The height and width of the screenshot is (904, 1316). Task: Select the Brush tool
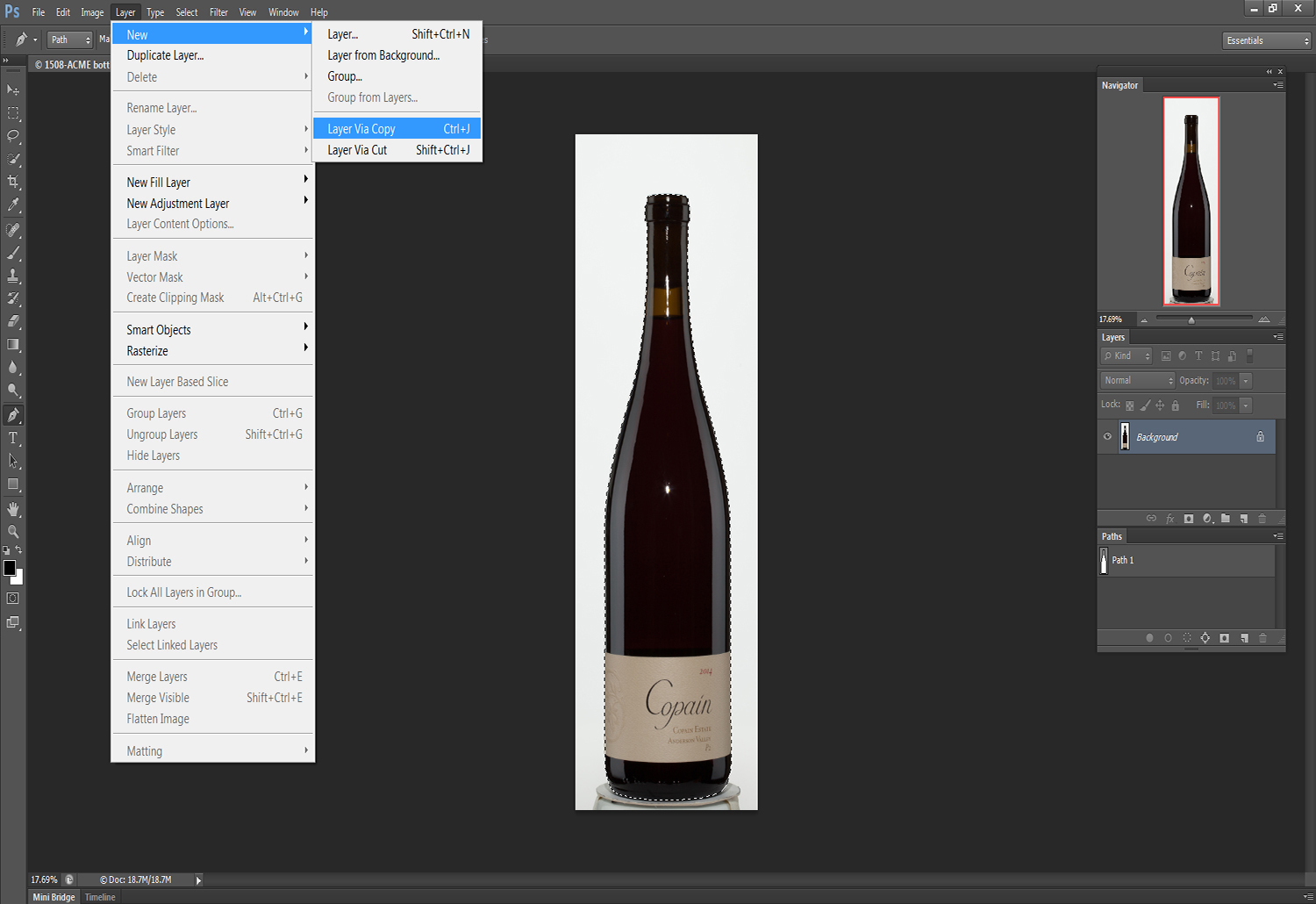(13, 253)
